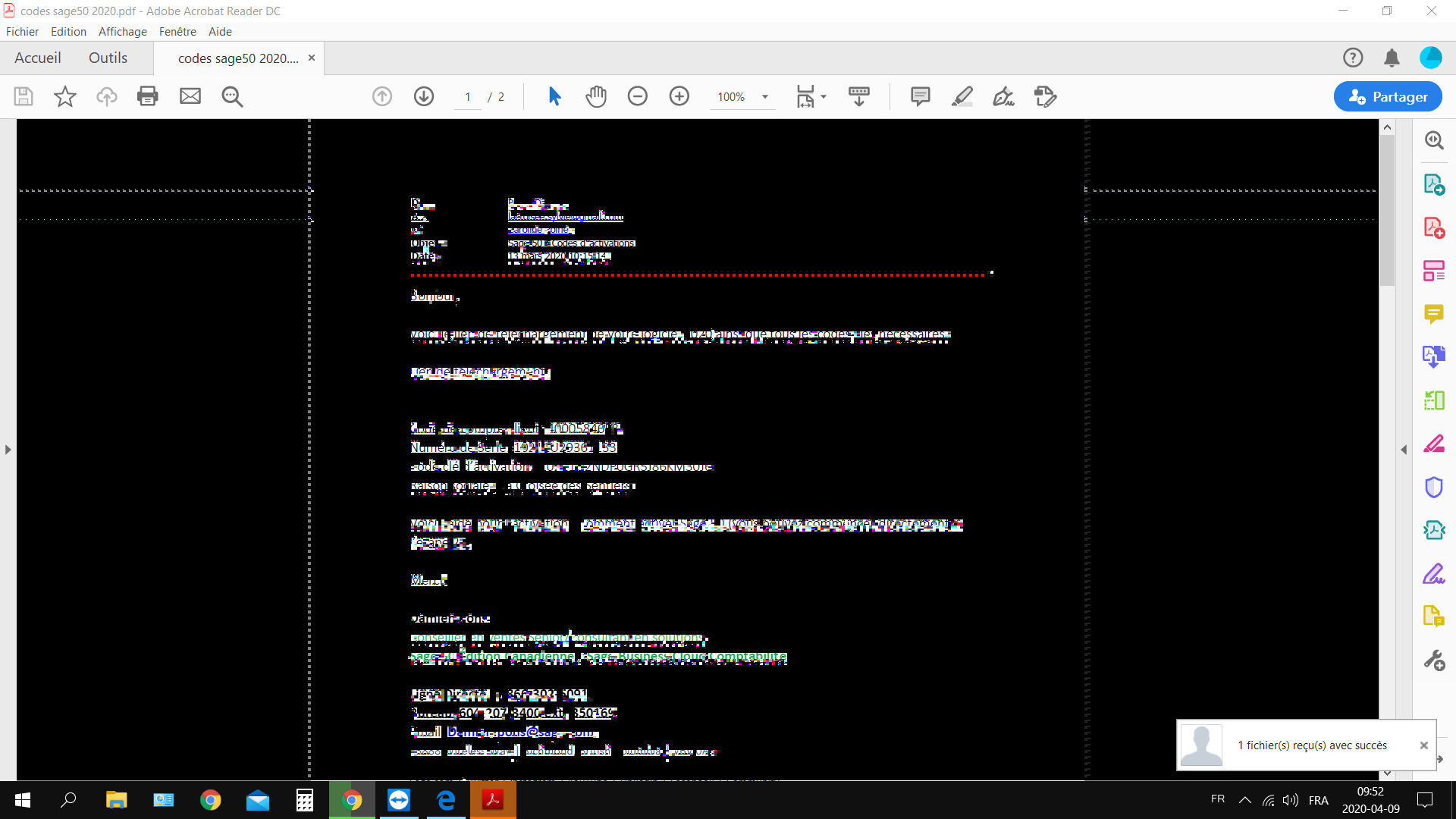1456x819 pixels.
Task: Dismiss the fichier reçu notification
Action: tap(1424, 745)
